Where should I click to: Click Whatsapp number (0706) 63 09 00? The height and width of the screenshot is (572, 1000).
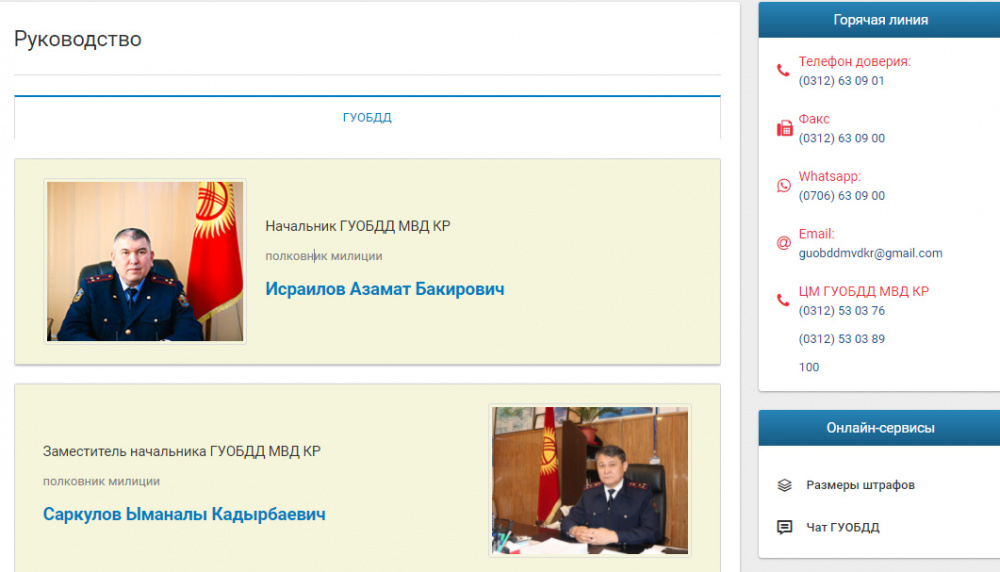842,196
